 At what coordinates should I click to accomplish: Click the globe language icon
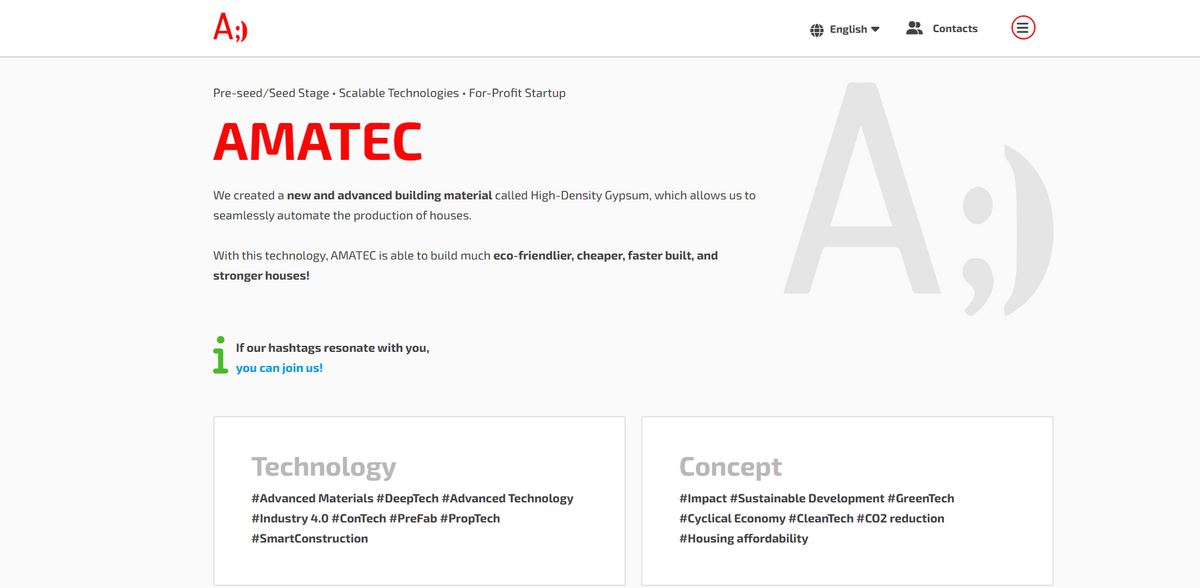(817, 30)
